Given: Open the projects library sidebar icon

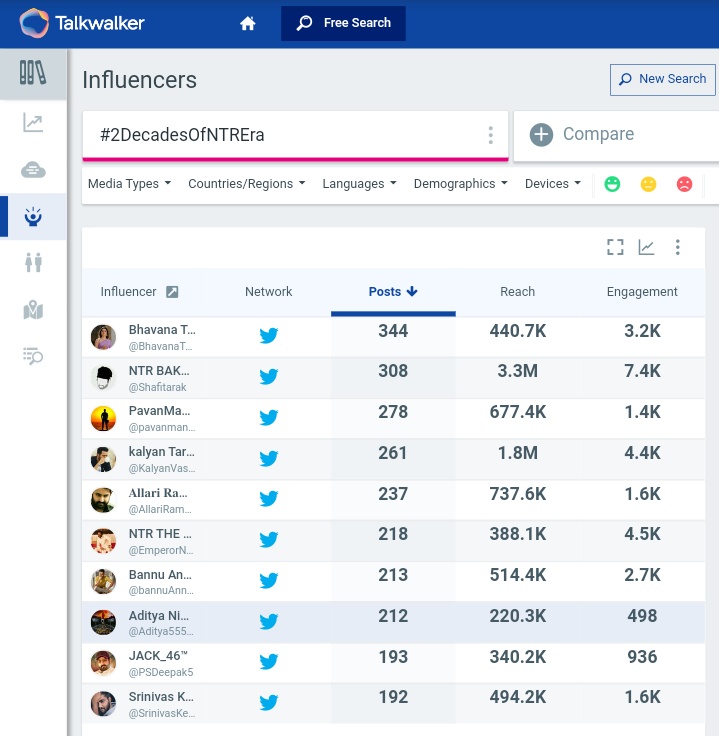Looking at the screenshot, I should [33, 73].
